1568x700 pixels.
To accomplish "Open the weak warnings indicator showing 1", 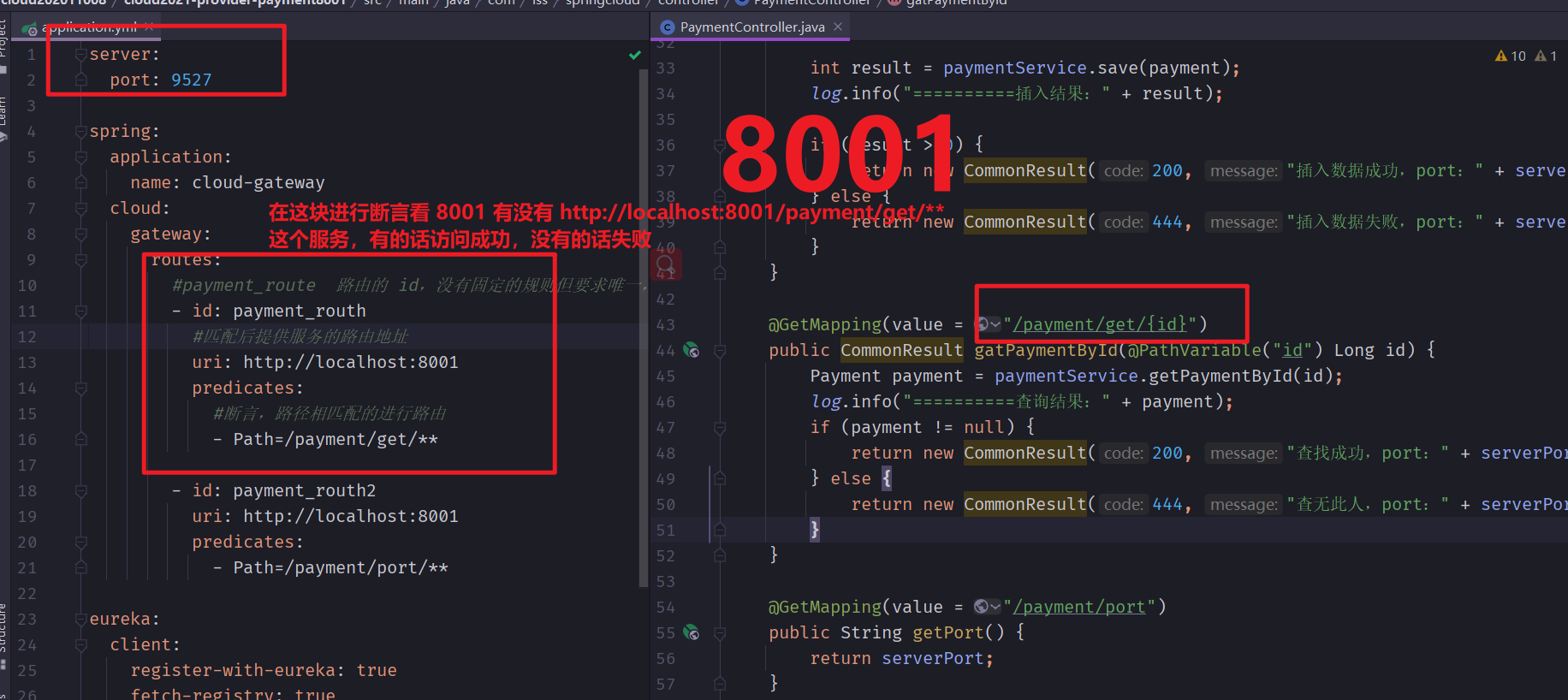I will click(1546, 56).
